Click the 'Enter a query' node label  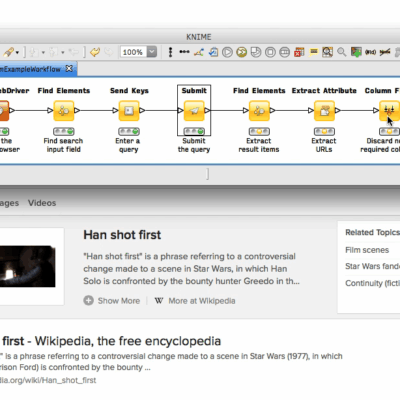[x=128, y=145]
